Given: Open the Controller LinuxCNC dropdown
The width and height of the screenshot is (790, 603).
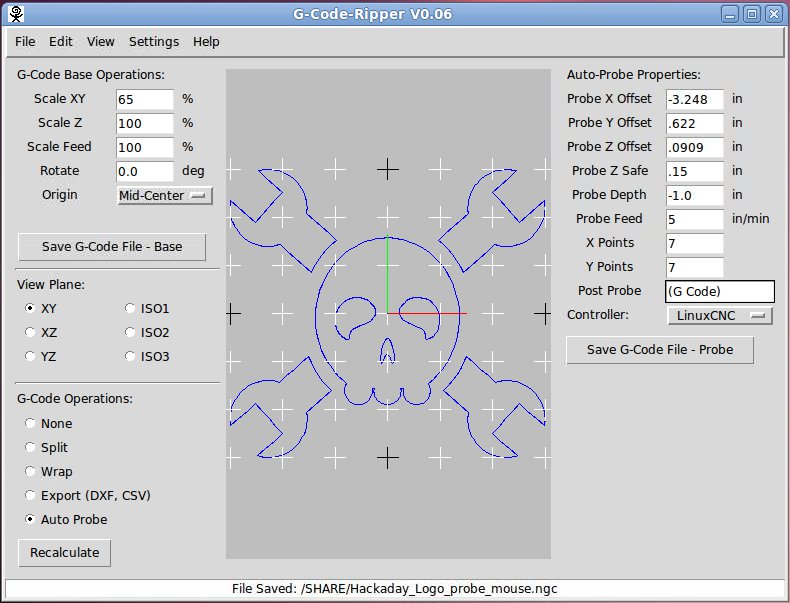Looking at the screenshot, I should 720,316.
